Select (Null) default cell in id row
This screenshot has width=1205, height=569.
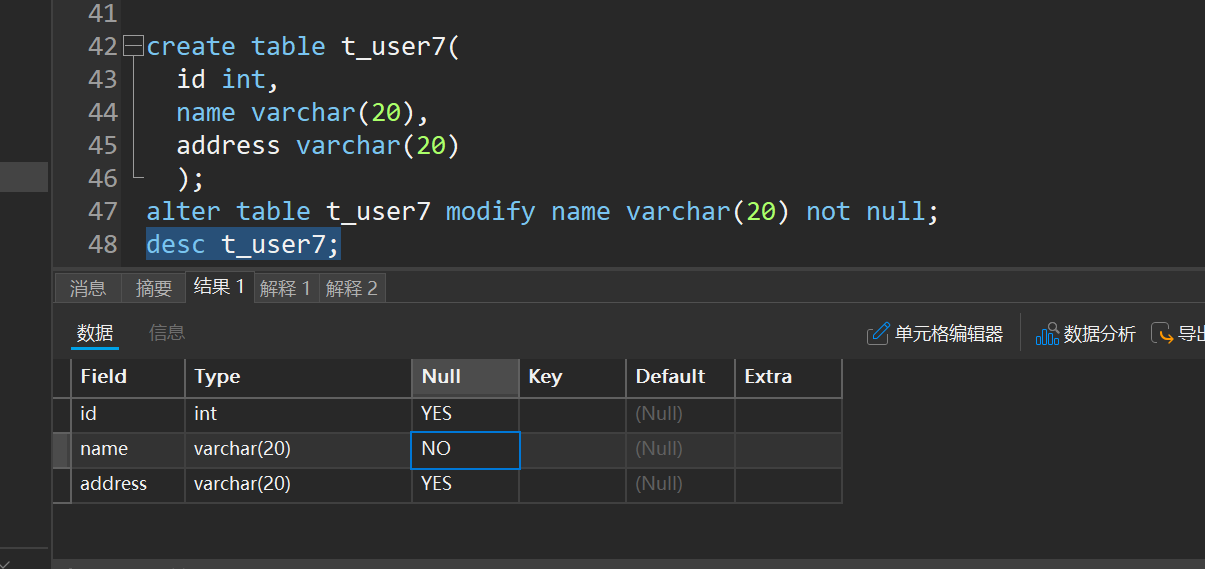tap(680, 414)
